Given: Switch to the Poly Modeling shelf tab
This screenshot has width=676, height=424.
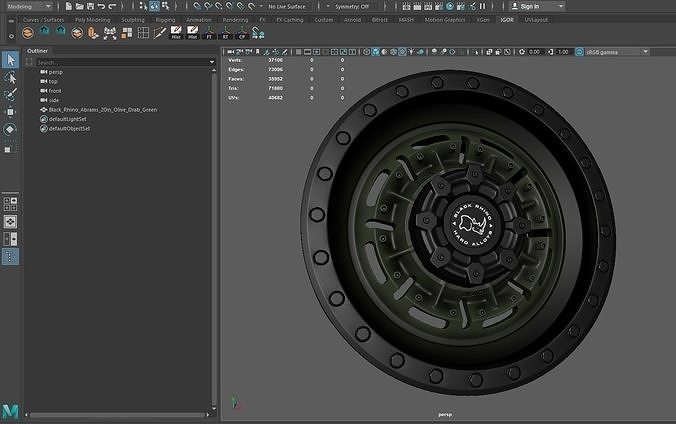Looking at the screenshot, I should 92,20.
